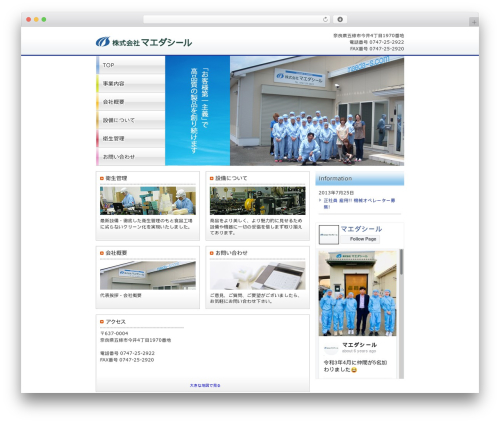
Task: Click the blue slogan banner 高品質の製品を創り続けます
Action: 197,111
